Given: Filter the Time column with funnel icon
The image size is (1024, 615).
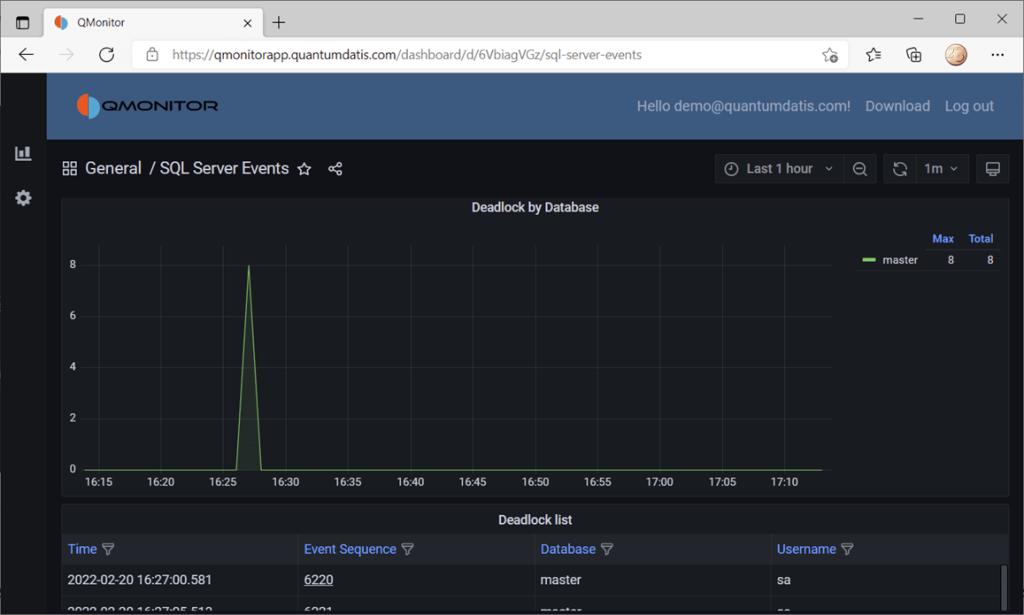Looking at the screenshot, I should [108, 549].
